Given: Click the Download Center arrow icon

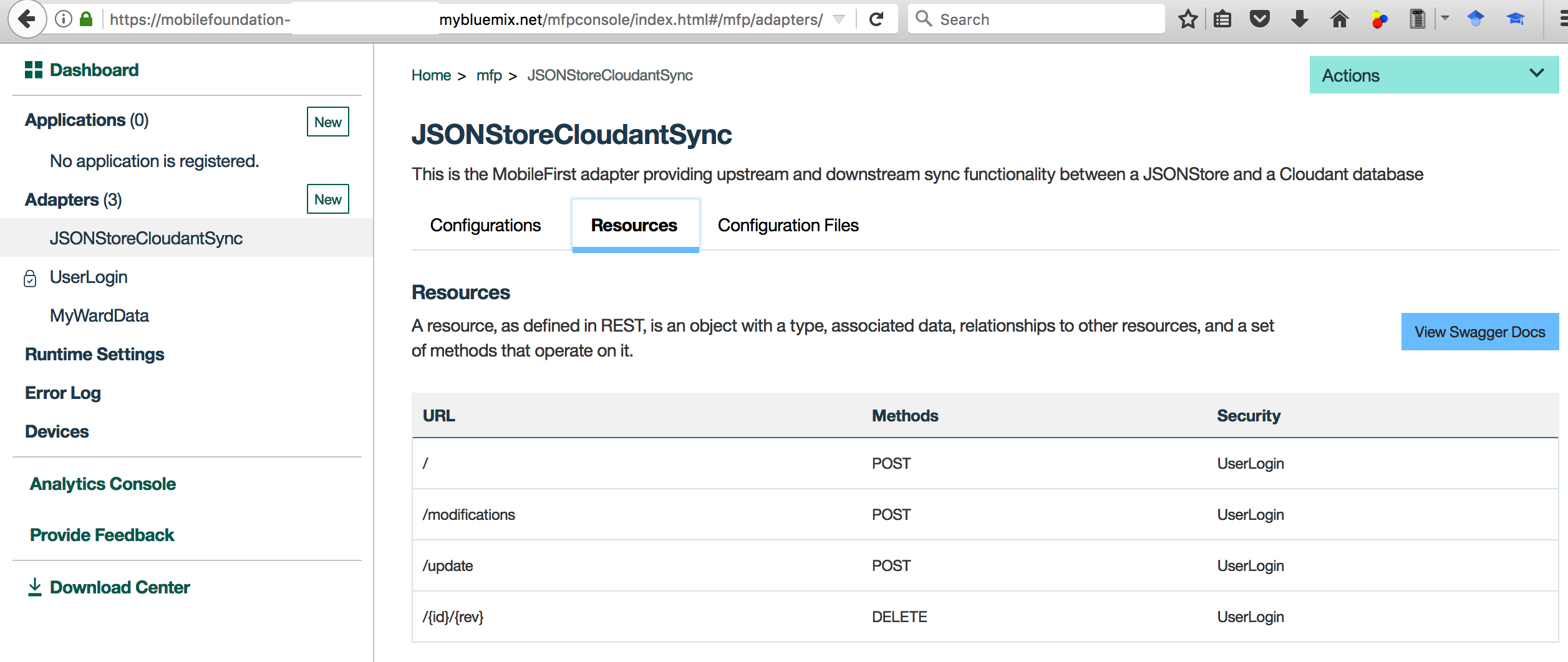Looking at the screenshot, I should [35, 587].
